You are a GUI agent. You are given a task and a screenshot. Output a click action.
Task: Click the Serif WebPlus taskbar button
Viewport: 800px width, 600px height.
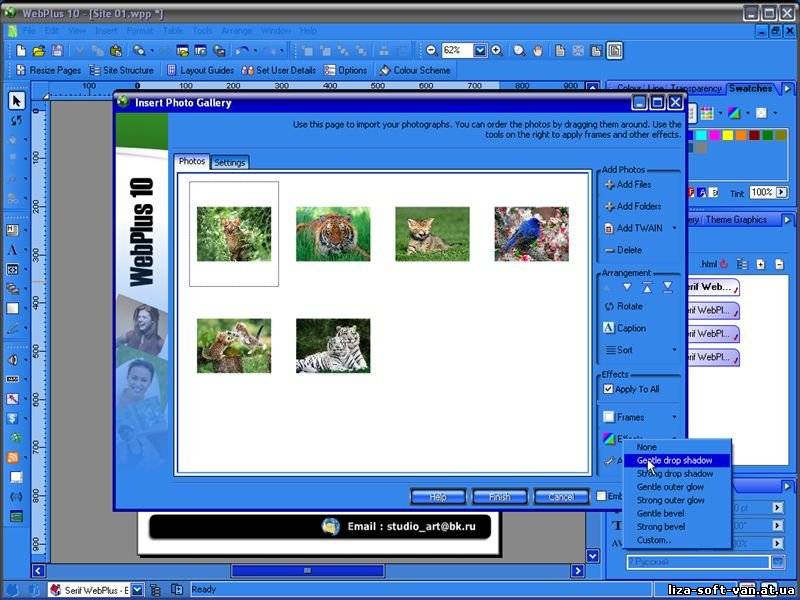tap(96, 590)
